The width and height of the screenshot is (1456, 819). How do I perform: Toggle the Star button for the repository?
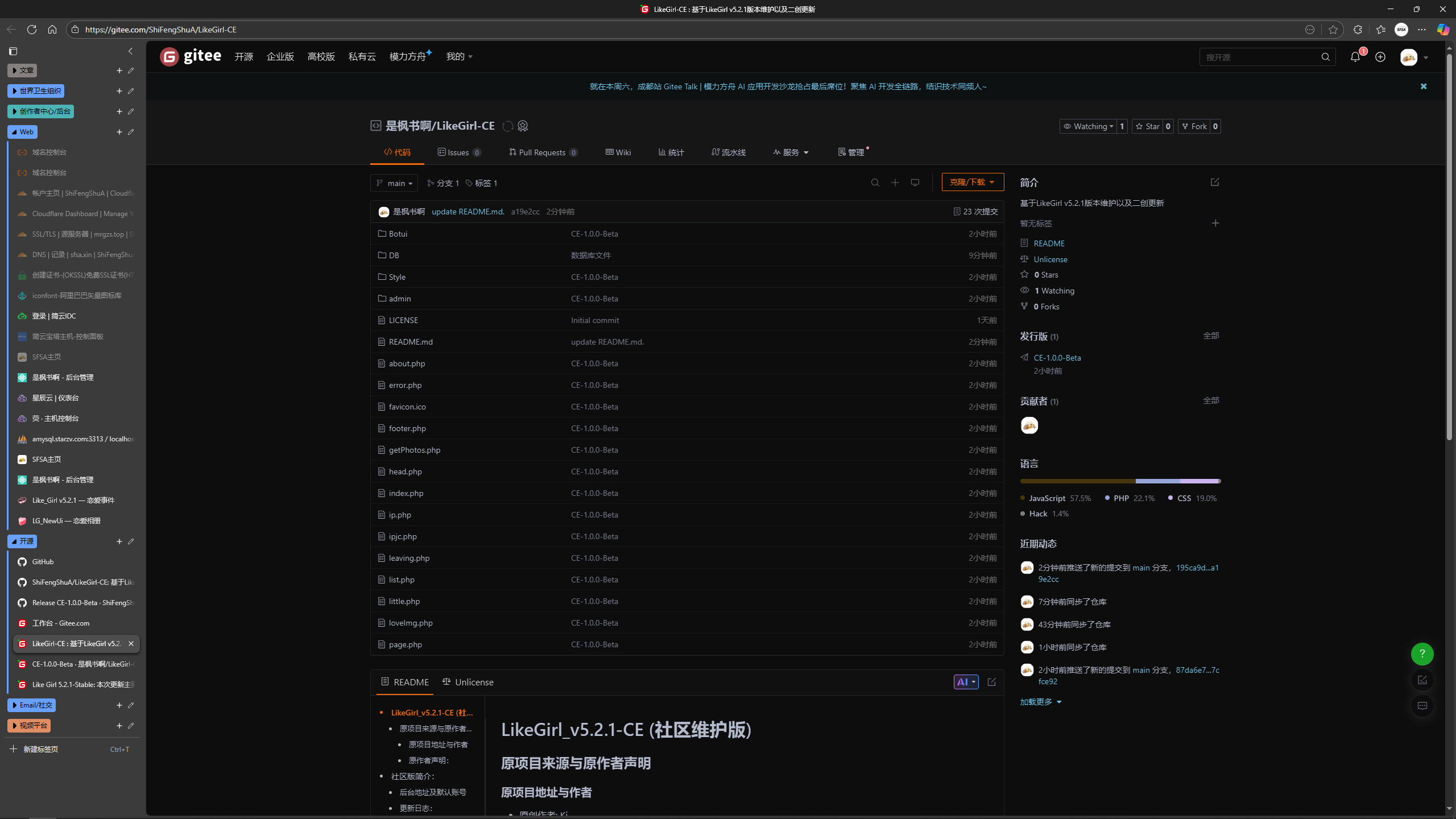point(1147,126)
